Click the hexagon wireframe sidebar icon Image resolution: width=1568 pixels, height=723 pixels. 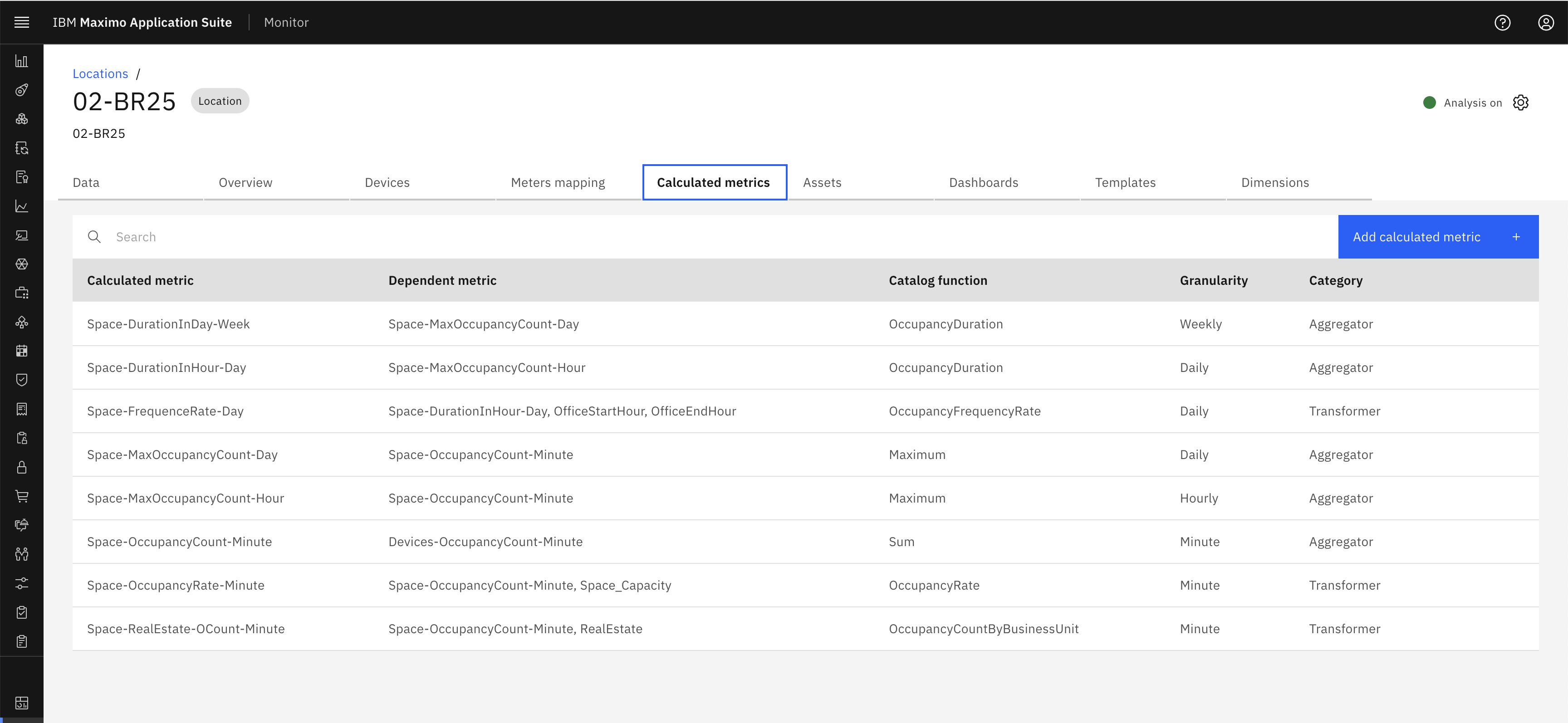[22, 264]
